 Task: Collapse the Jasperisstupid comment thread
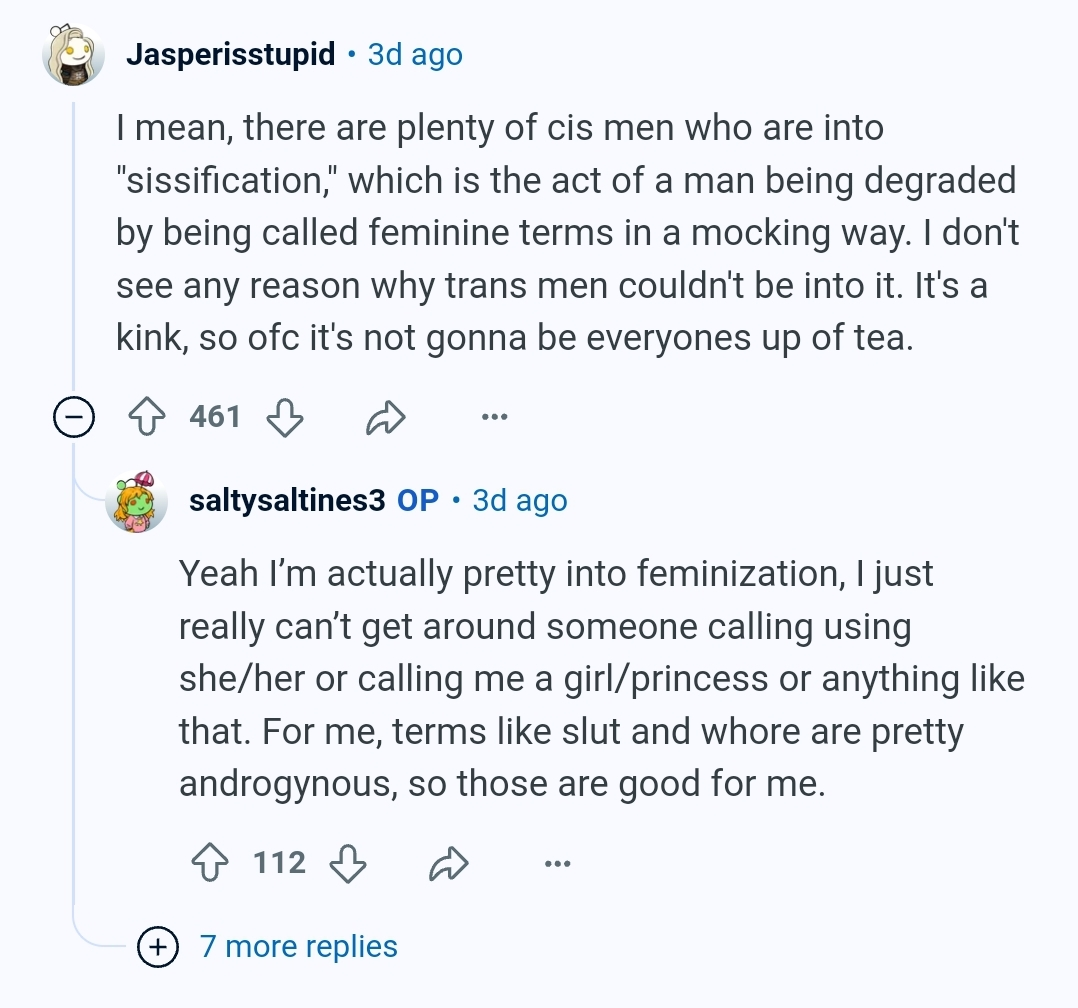point(74,417)
